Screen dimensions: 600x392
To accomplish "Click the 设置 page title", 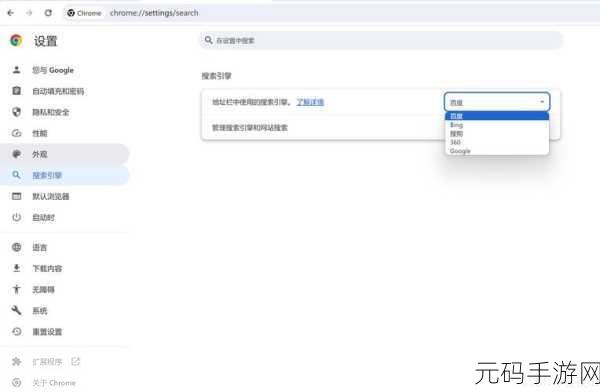I will click(46, 41).
